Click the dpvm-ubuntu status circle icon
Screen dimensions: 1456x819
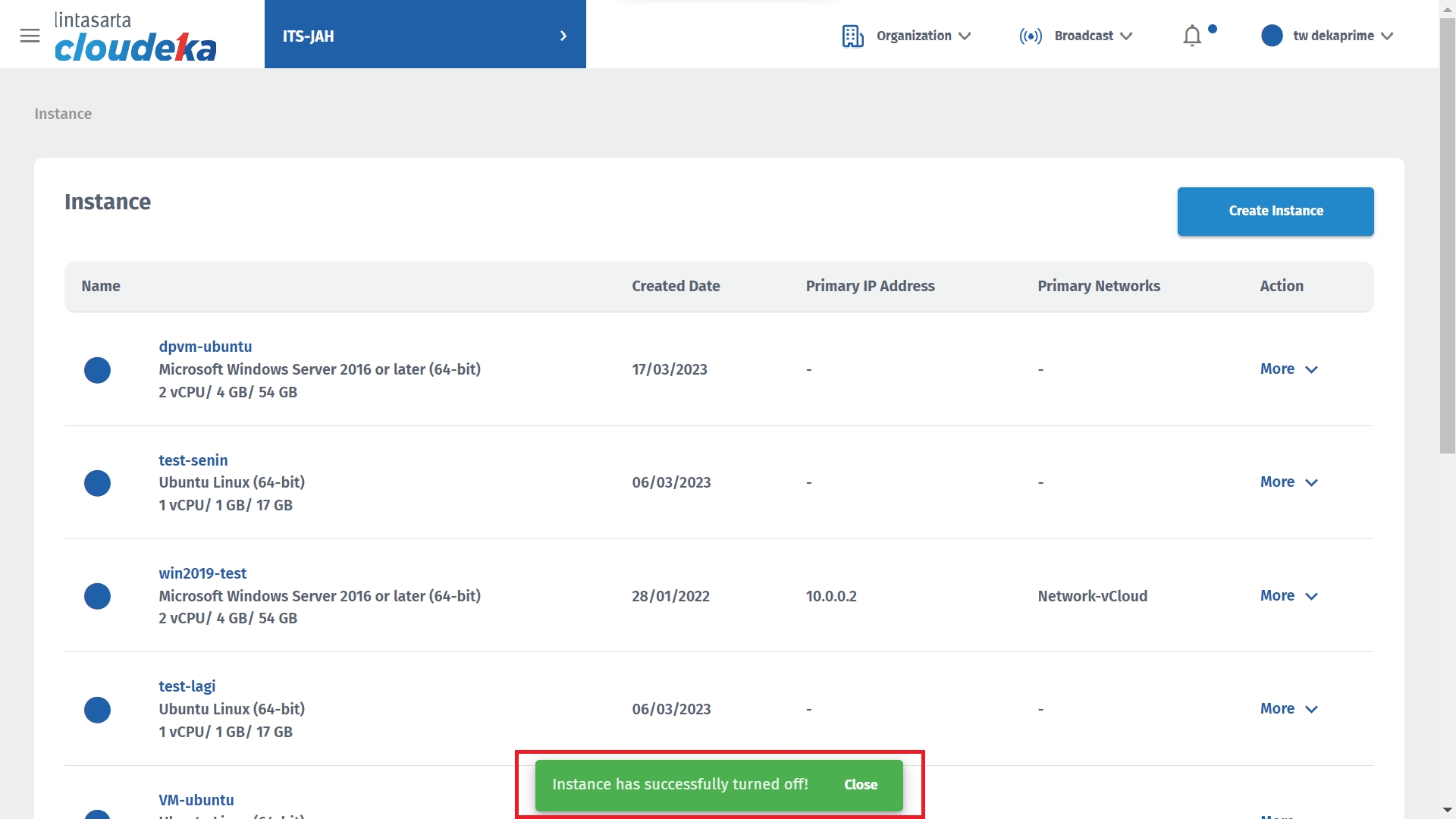97,370
